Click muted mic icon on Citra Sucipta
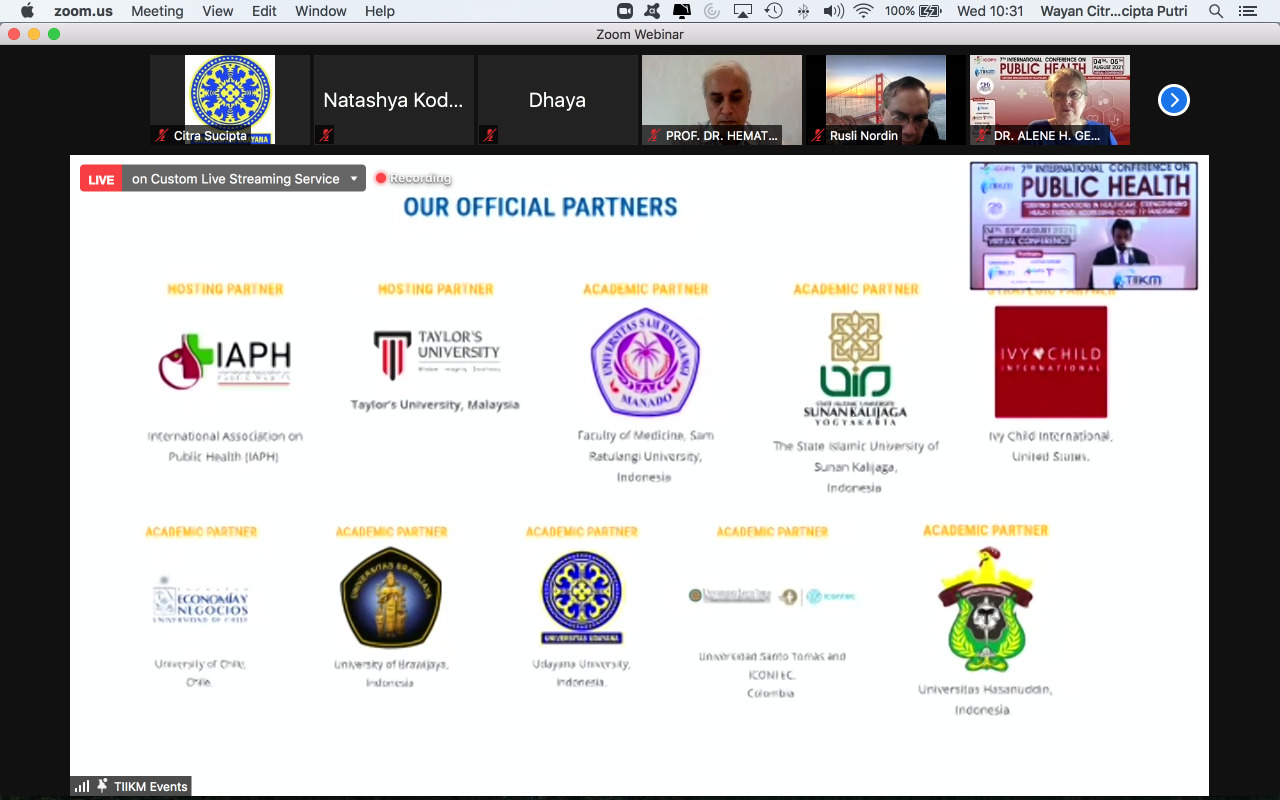1280x800 pixels. pyautogui.click(x=161, y=135)
